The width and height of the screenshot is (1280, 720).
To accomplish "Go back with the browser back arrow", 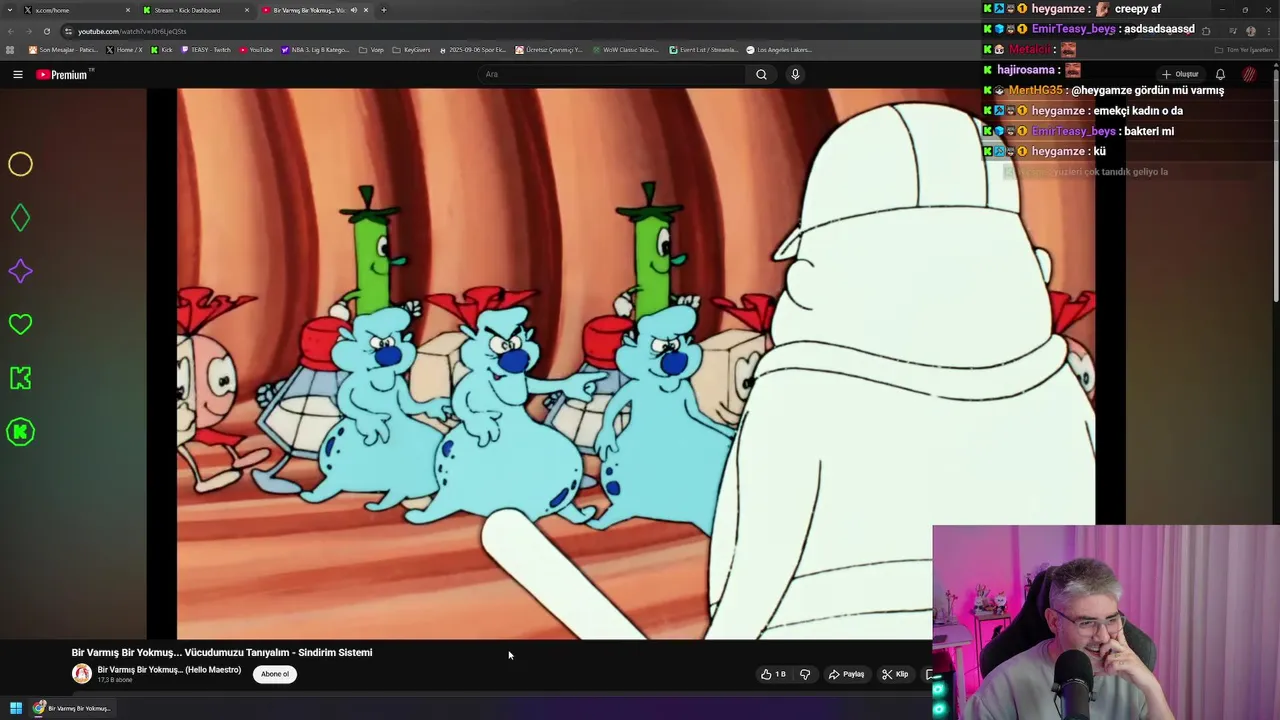I will pos(10,31).
